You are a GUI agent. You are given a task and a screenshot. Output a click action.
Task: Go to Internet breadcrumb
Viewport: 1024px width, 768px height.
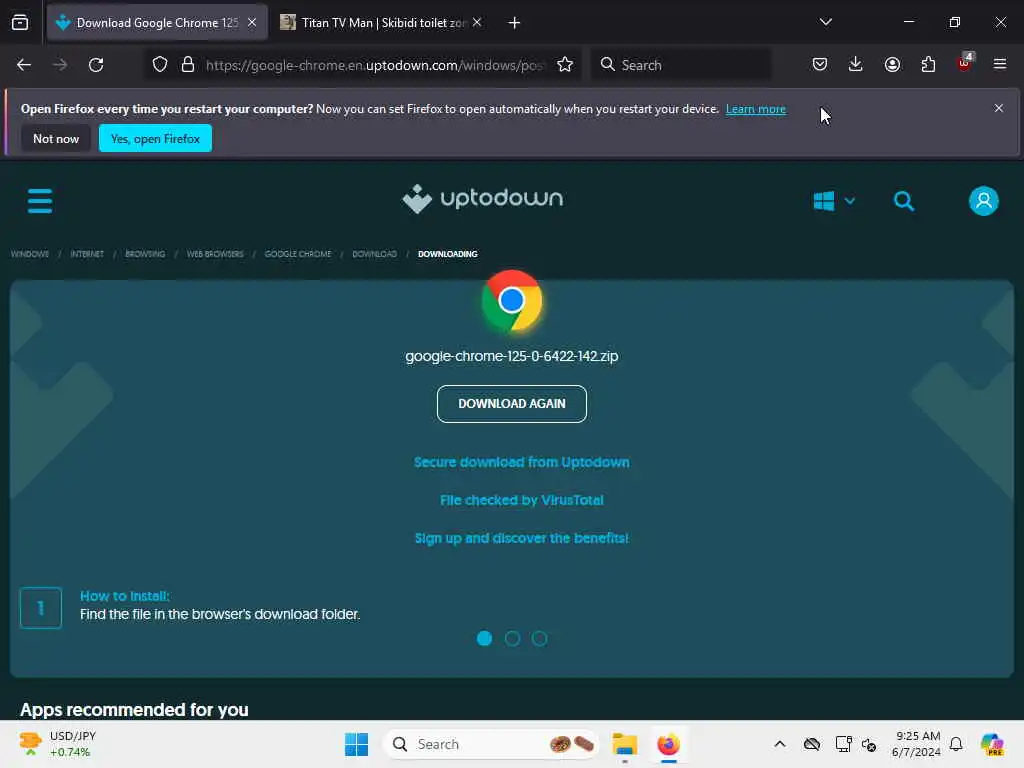click(87, 254)
